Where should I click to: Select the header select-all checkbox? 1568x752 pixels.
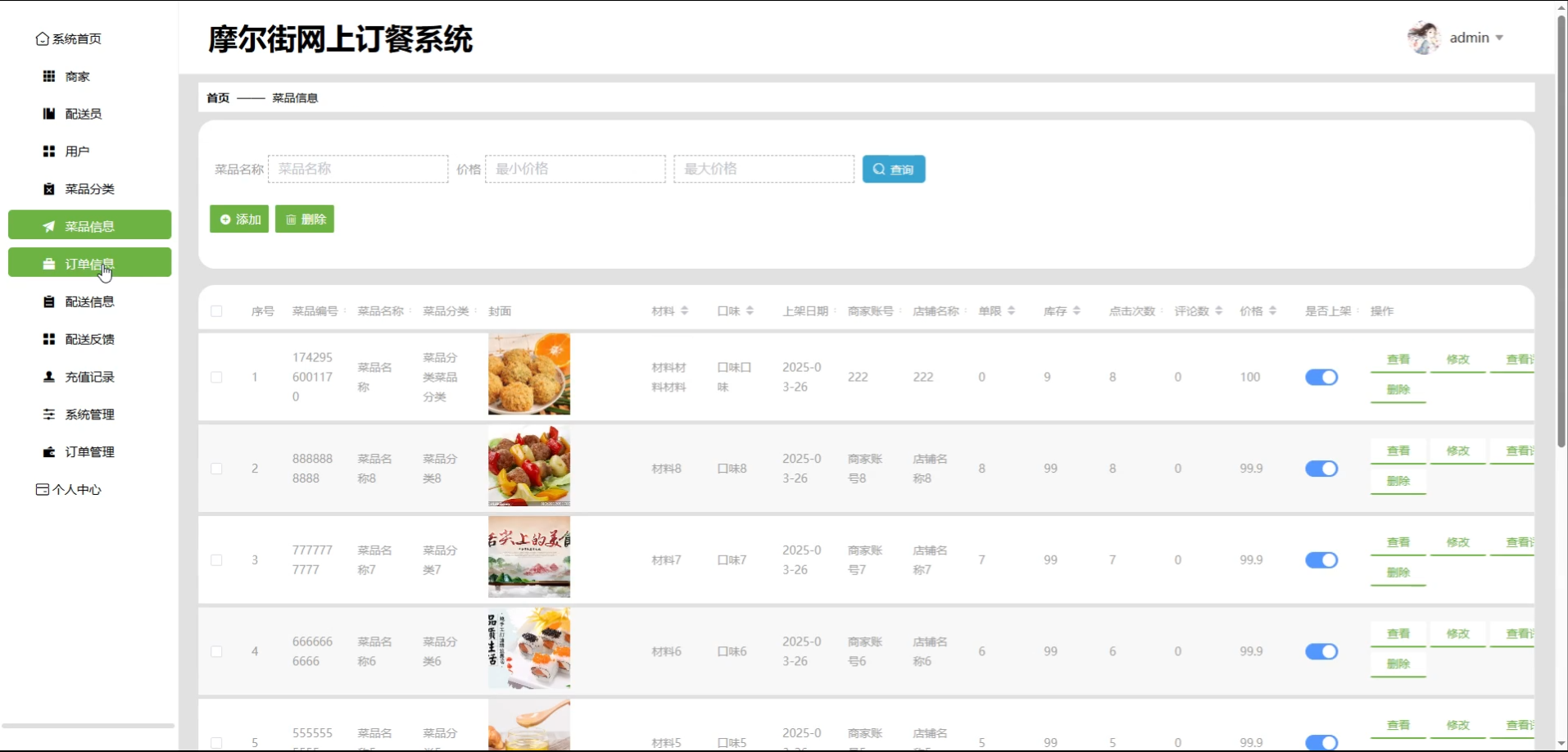point(216,311)
